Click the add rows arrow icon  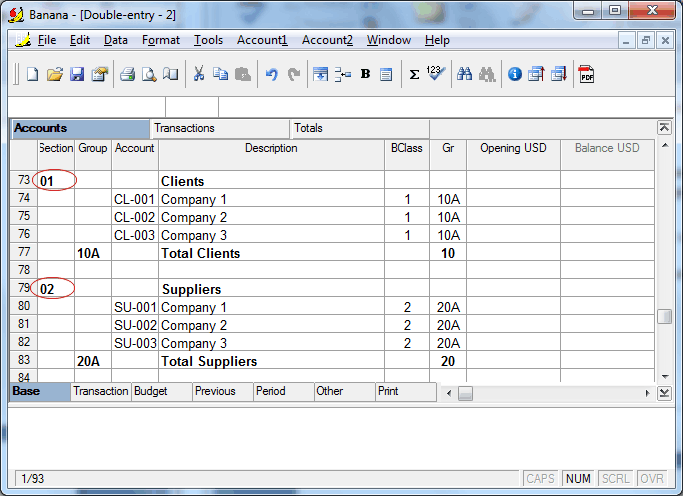point(343,74)
